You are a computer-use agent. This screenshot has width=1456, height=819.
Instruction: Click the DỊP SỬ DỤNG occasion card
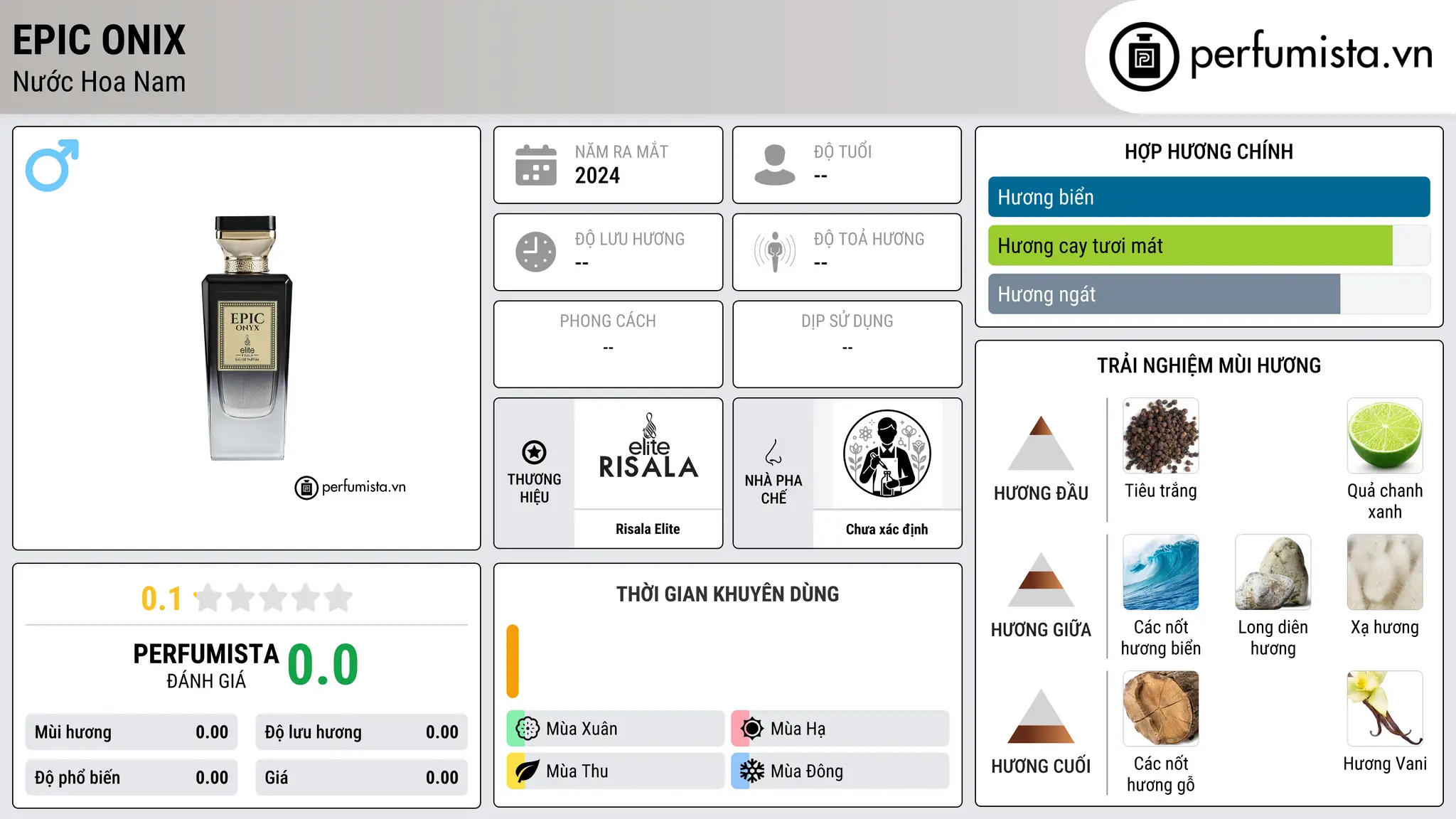[847, 344]
